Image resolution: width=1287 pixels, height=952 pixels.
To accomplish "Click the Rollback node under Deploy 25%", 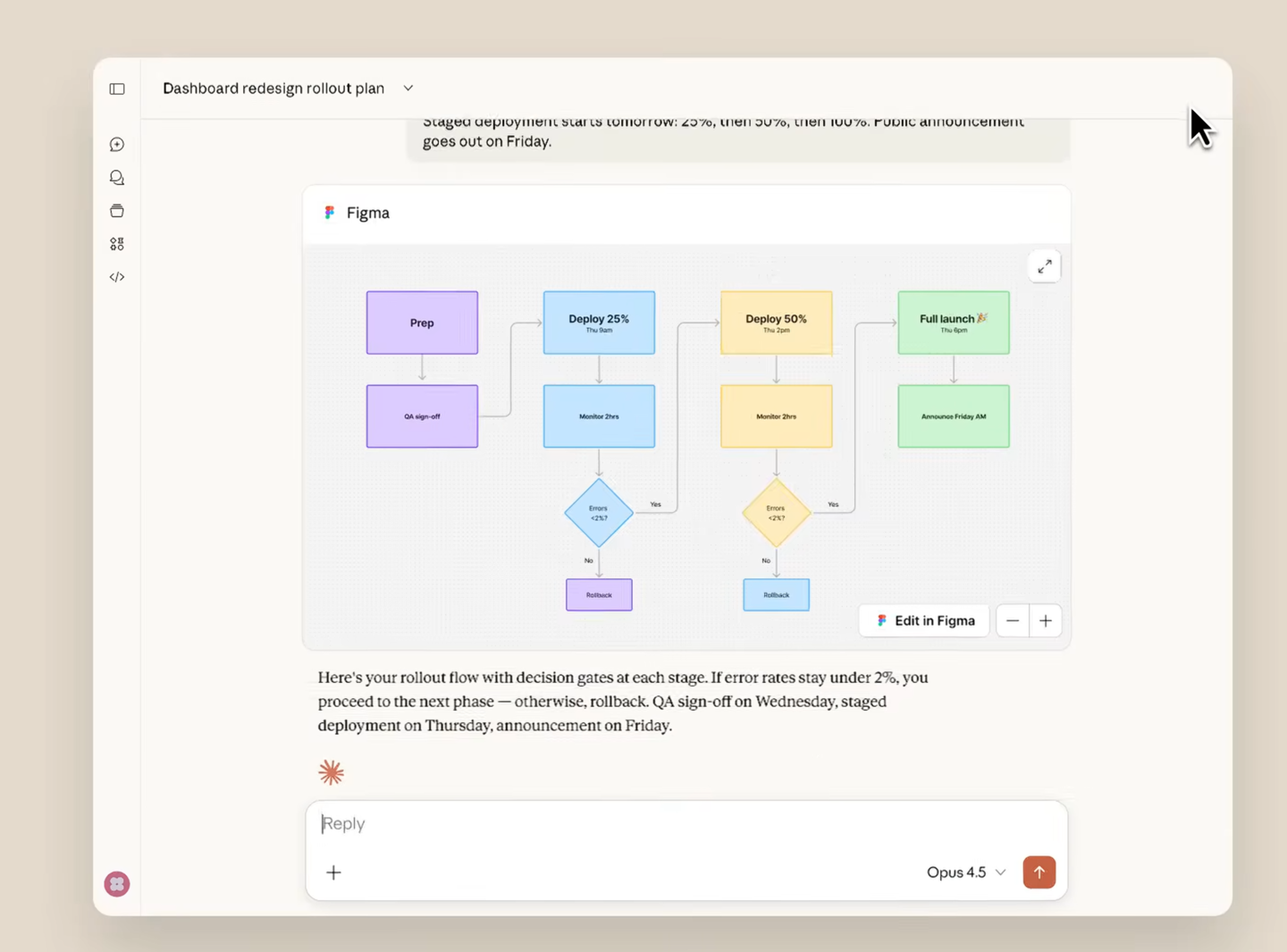I will click(599, 594).
